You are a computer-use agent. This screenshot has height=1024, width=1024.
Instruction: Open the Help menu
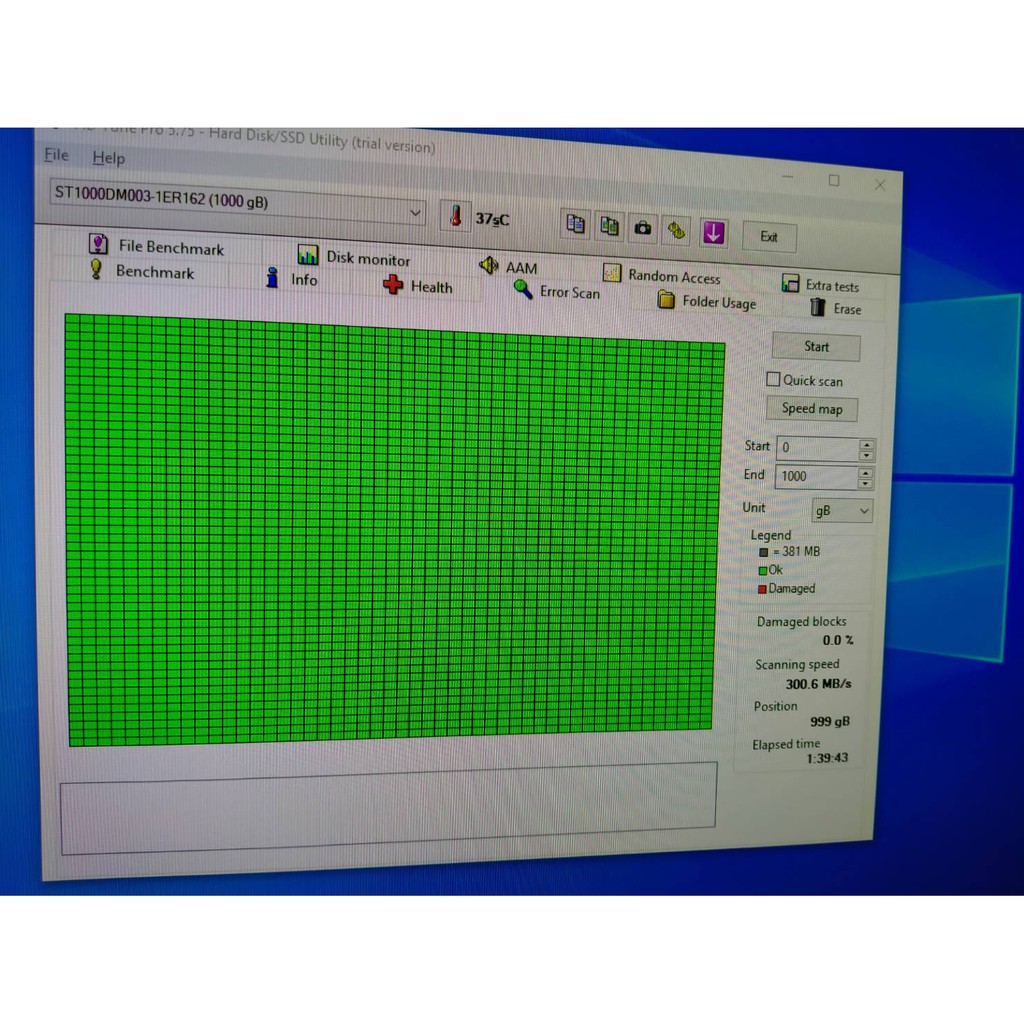108,158
